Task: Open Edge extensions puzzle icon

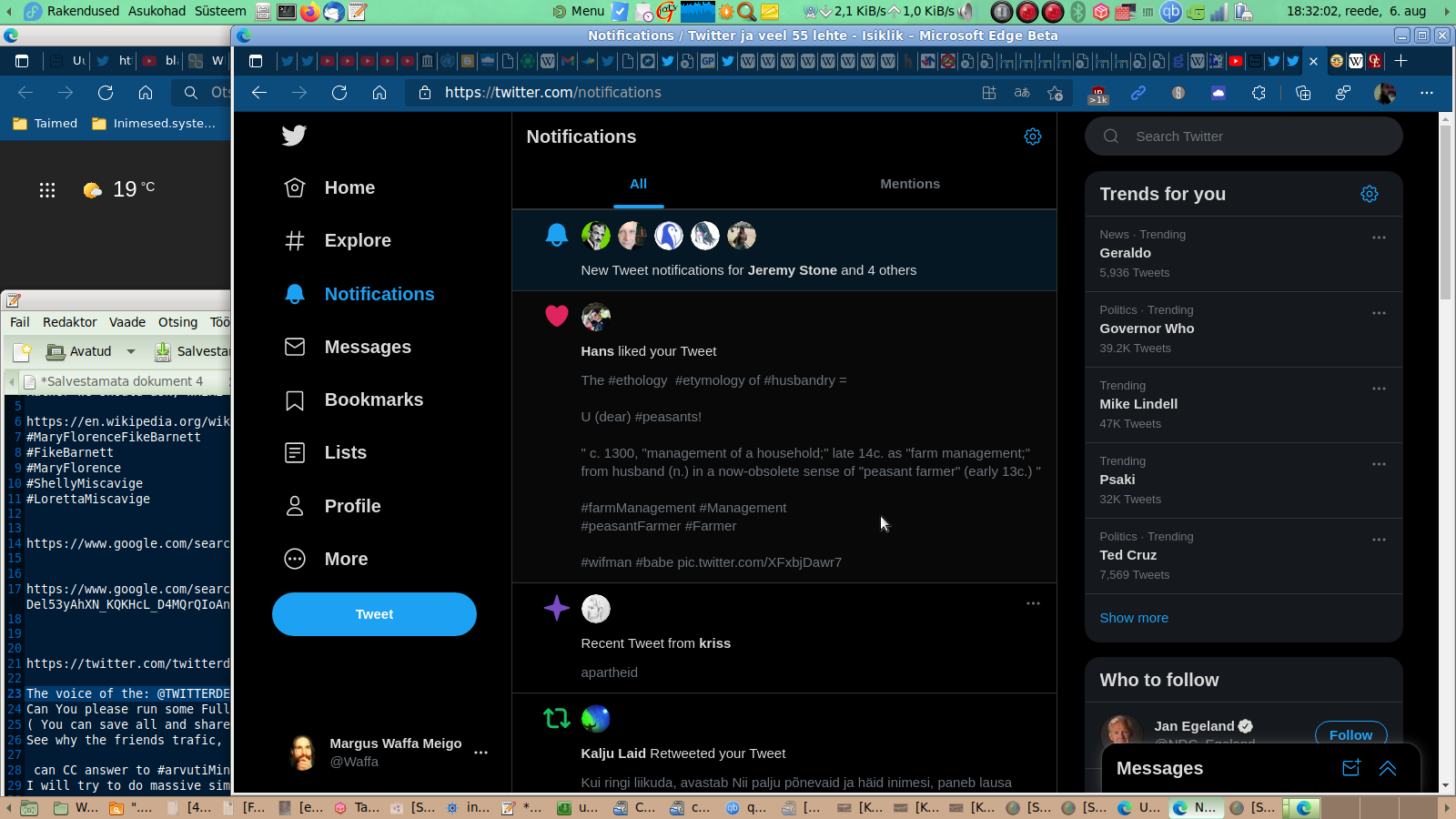Action: click(x=1259, y=93)
